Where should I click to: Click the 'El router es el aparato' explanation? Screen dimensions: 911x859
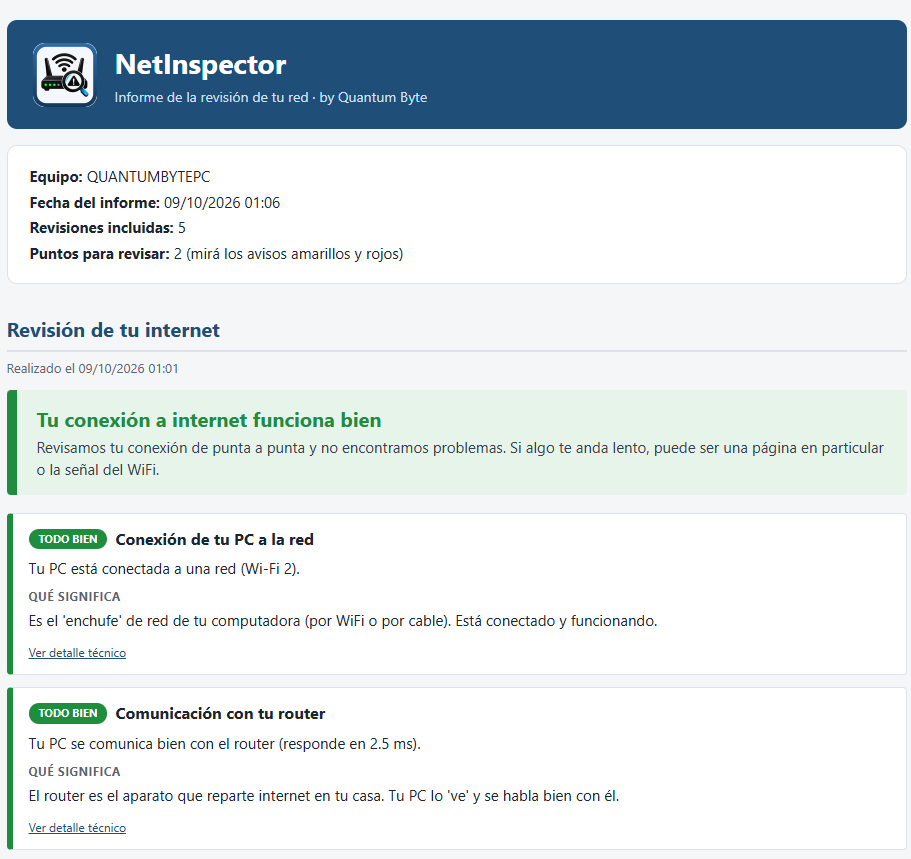pyautogui.click(x=324, y=796)
